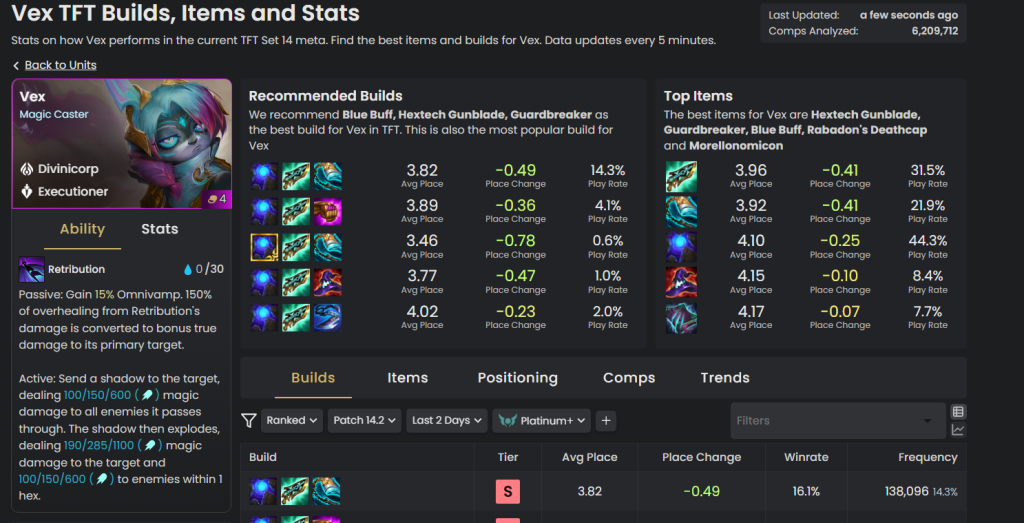Click the Filters input field
Viewport: 1024px width, 523px height.
[838, 420]
